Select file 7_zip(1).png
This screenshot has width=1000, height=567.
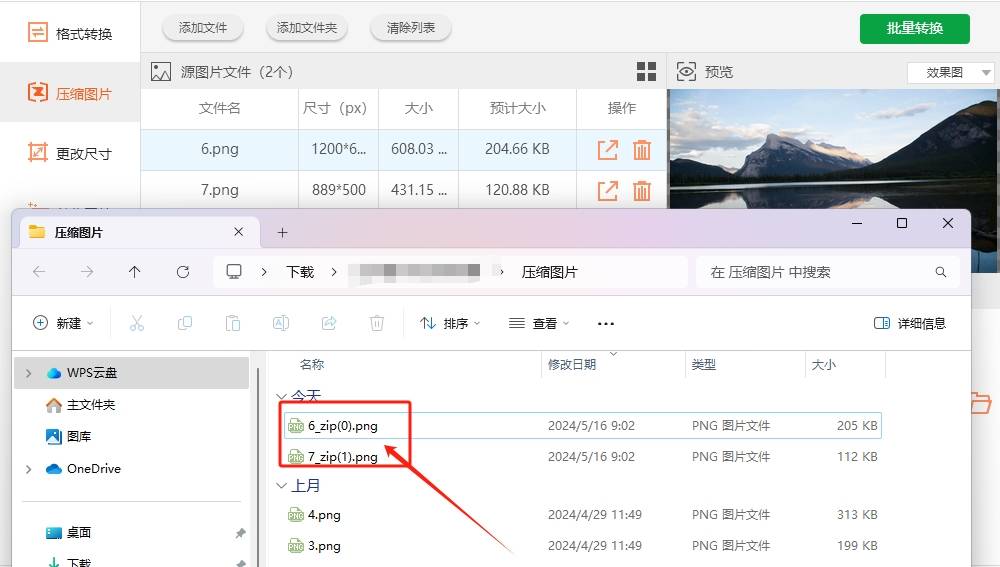342,457
